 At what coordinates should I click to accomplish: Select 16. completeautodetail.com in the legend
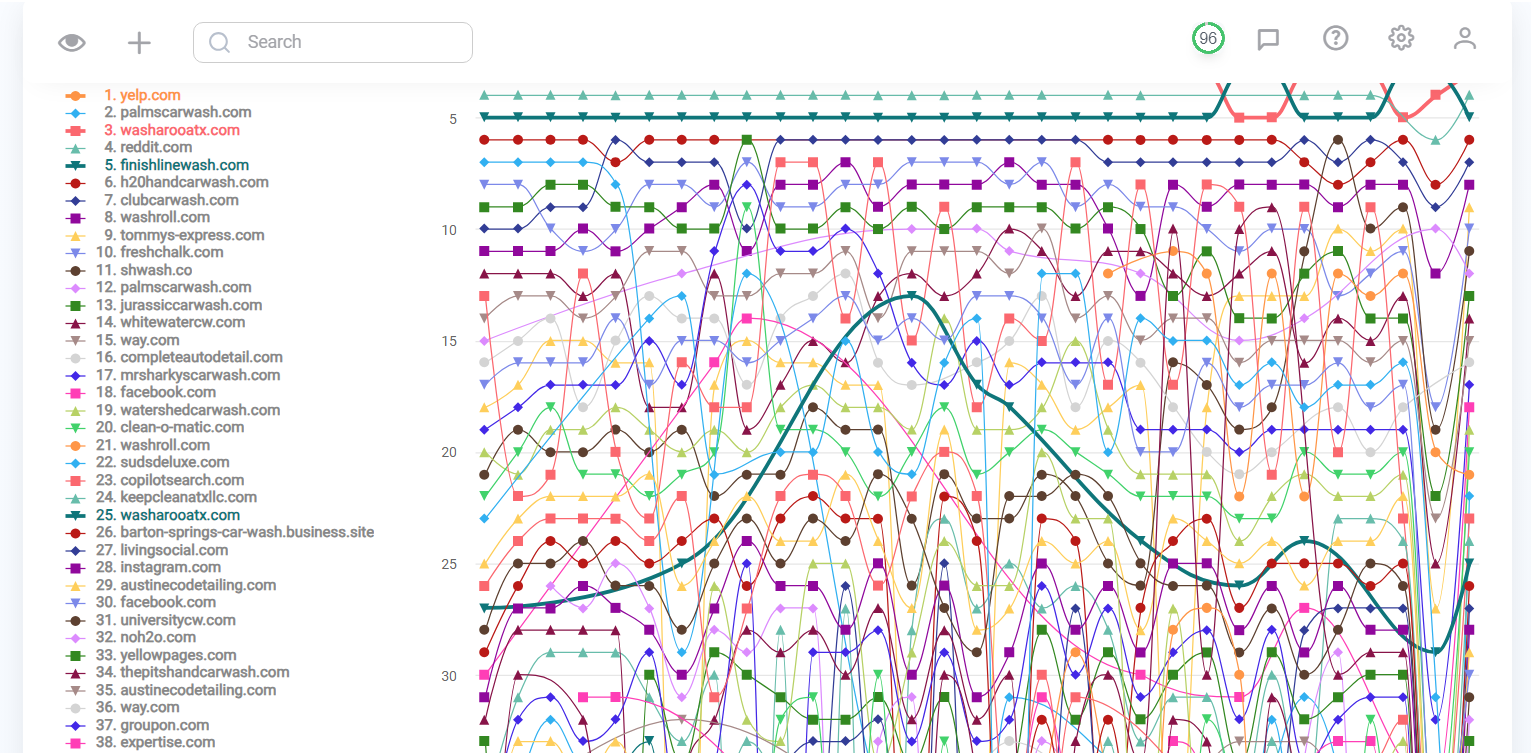(x=174, y=357)
